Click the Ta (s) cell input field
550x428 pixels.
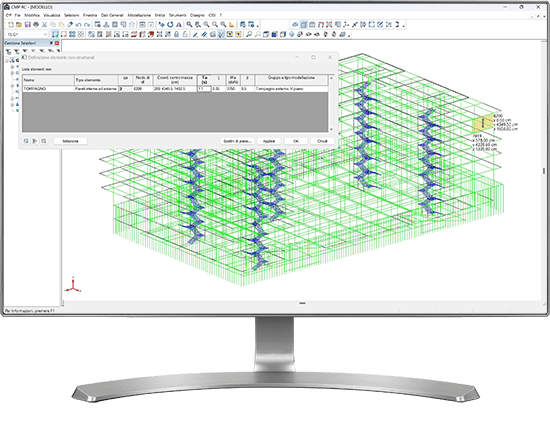click(x=204, y=89)
